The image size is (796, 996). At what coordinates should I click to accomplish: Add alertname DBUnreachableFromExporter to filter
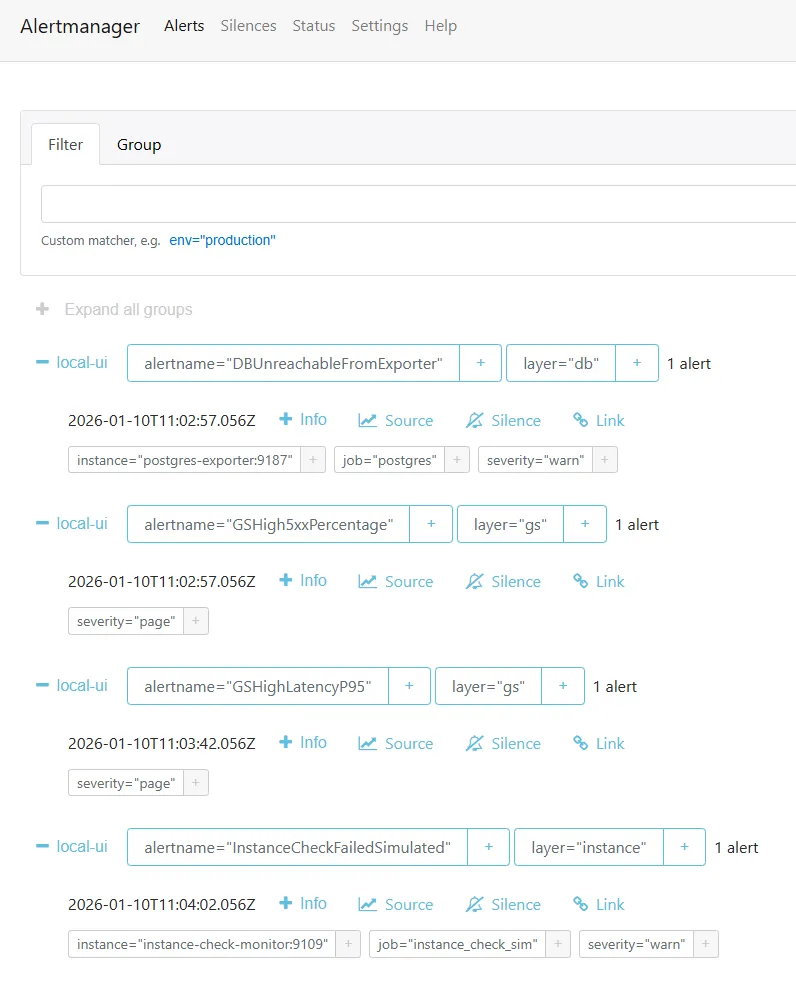481,363
